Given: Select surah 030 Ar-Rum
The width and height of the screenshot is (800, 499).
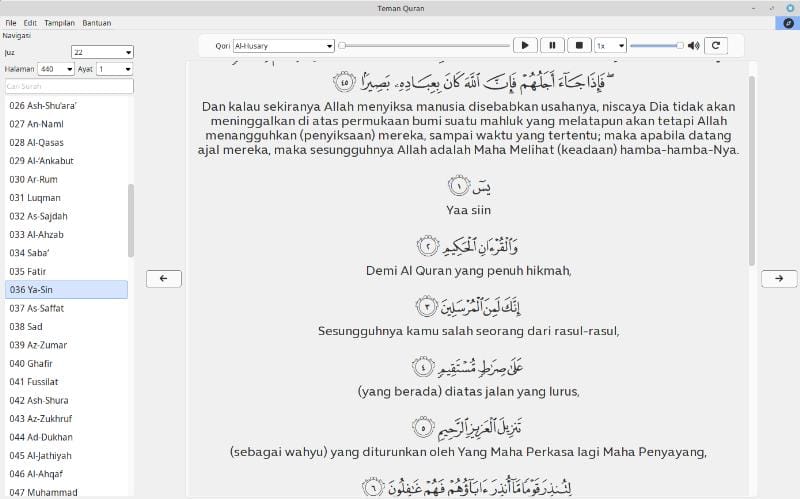Looking at the screenshot, I should (x=66, y=180).
